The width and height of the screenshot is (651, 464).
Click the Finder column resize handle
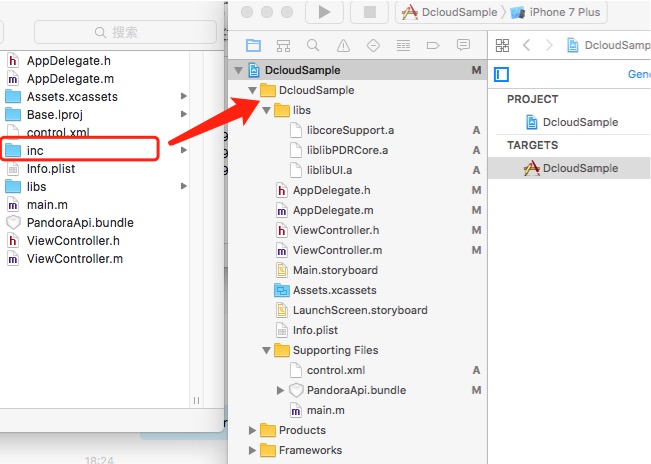click(196, 400)
